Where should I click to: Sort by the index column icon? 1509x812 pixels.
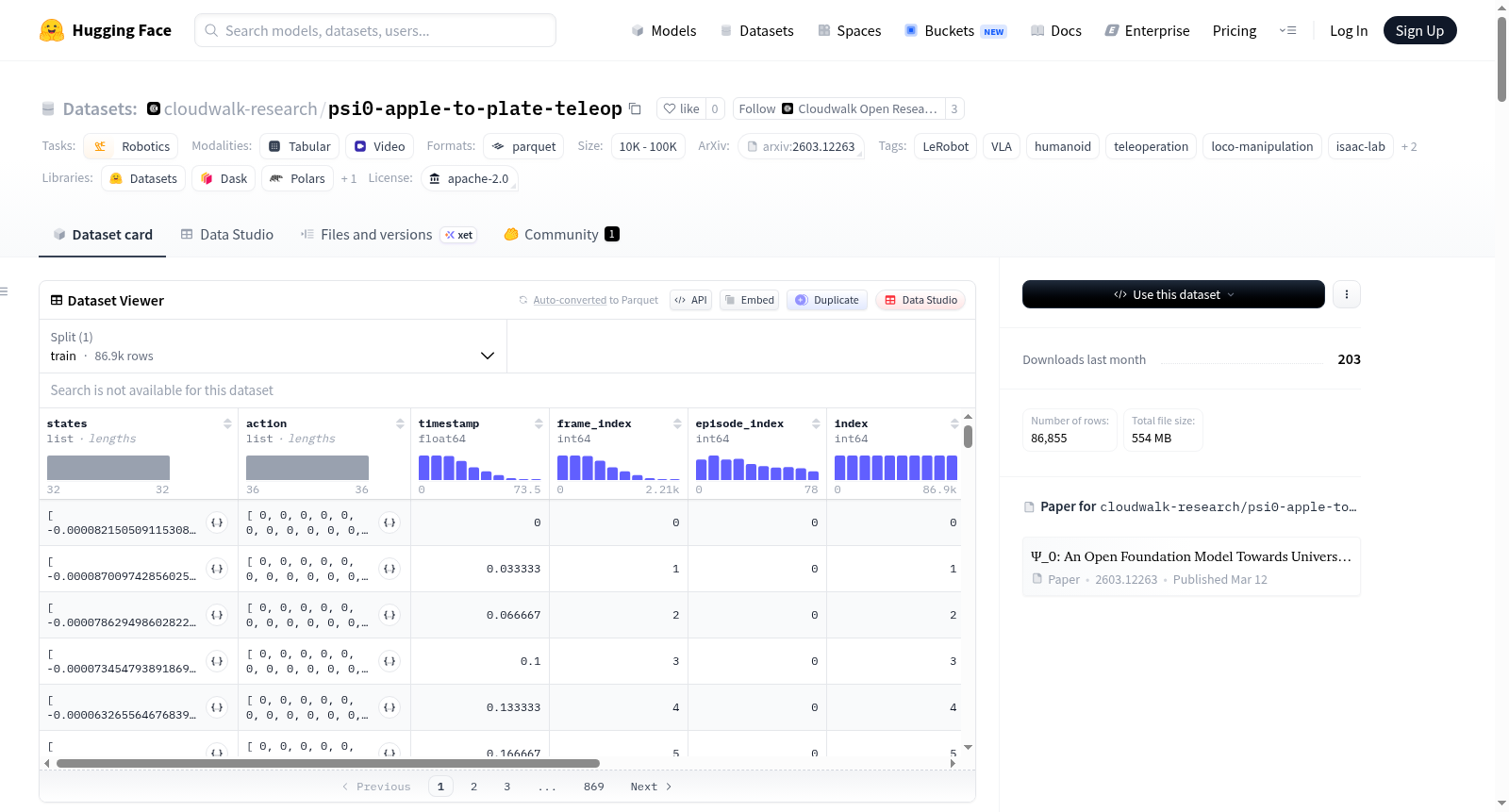(x=954, y=423)
